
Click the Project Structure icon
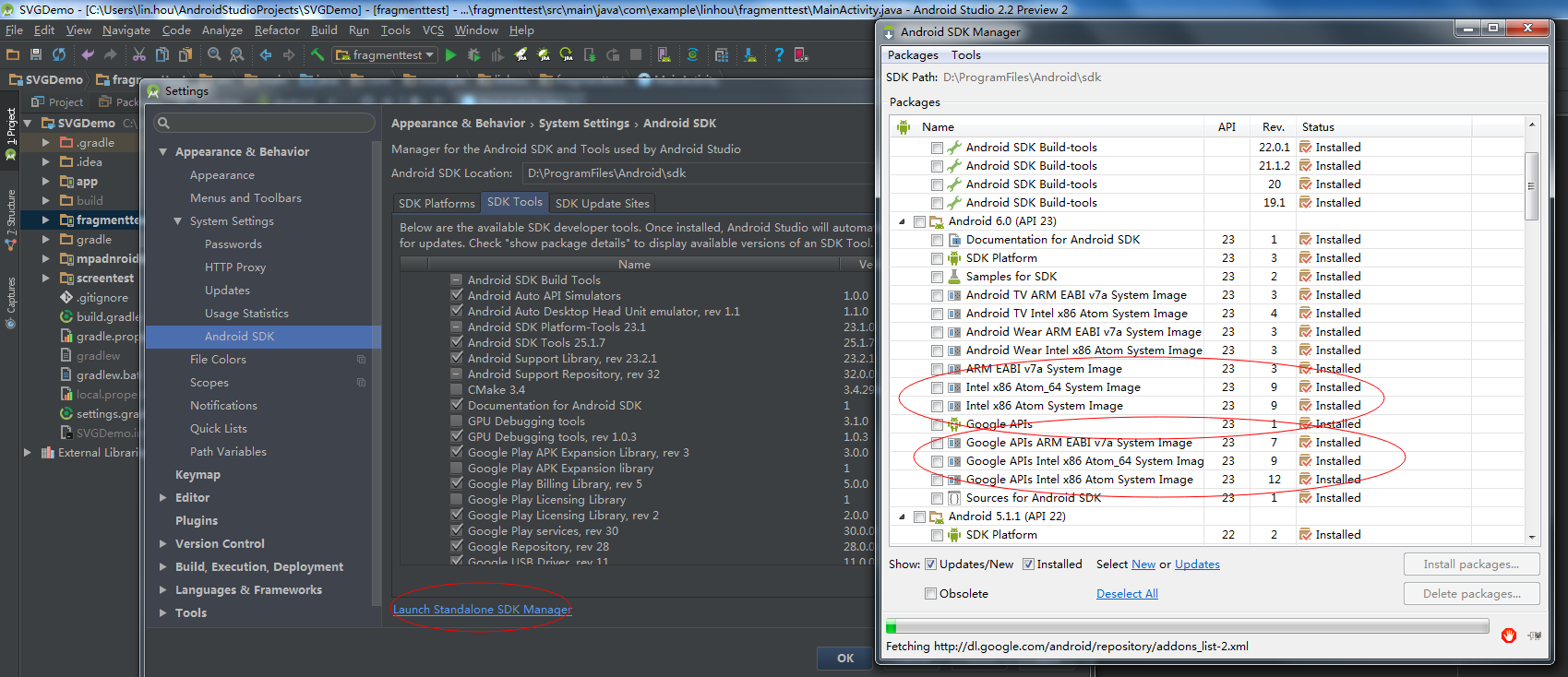click(x=722, y=54)
